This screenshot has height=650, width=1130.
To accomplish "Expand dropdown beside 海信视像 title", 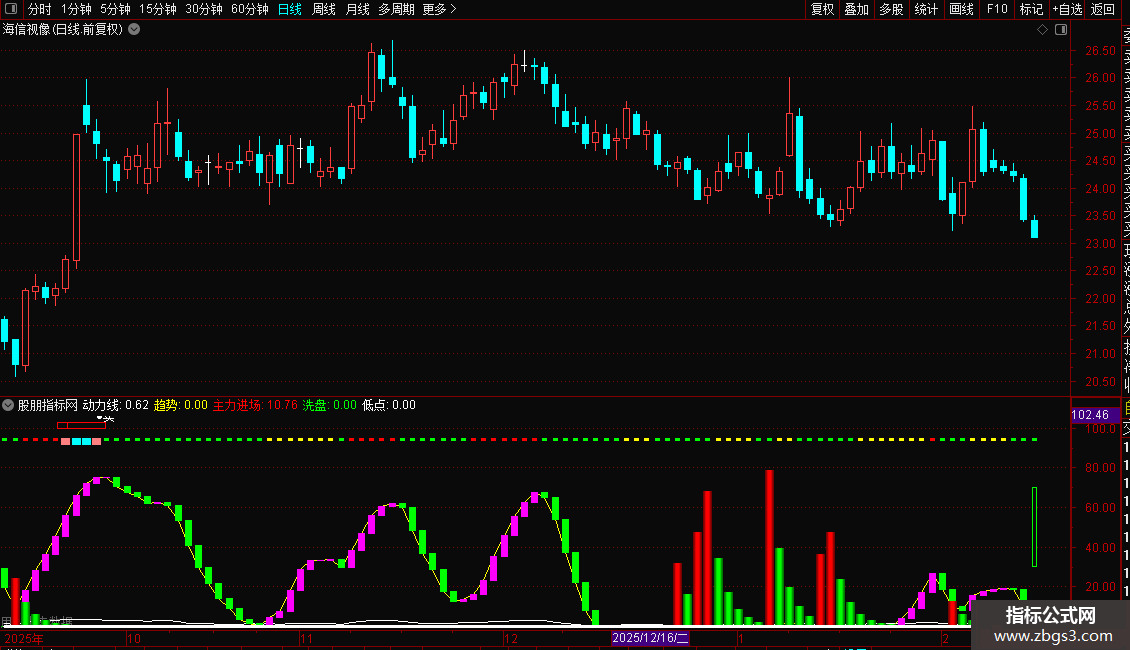I will tap(134, 30).
